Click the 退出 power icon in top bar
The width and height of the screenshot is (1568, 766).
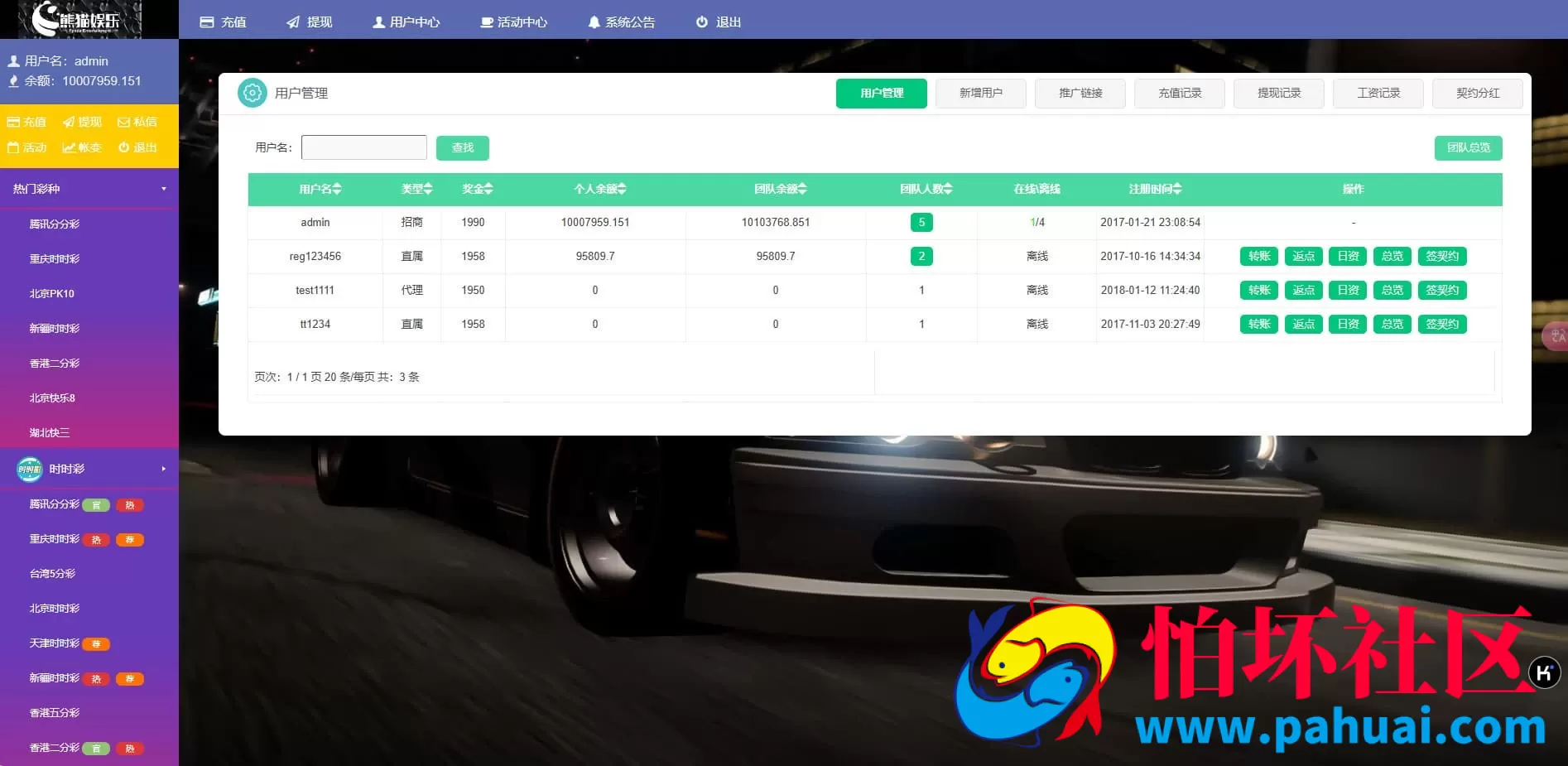coord(702,22)
